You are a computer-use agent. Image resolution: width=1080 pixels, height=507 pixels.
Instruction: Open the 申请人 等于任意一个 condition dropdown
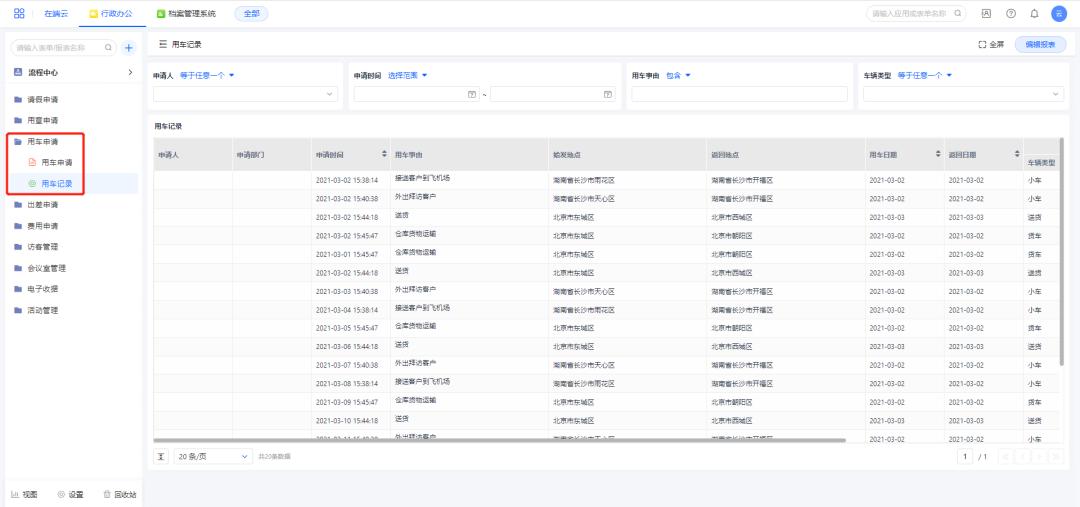tap(207, 75)
